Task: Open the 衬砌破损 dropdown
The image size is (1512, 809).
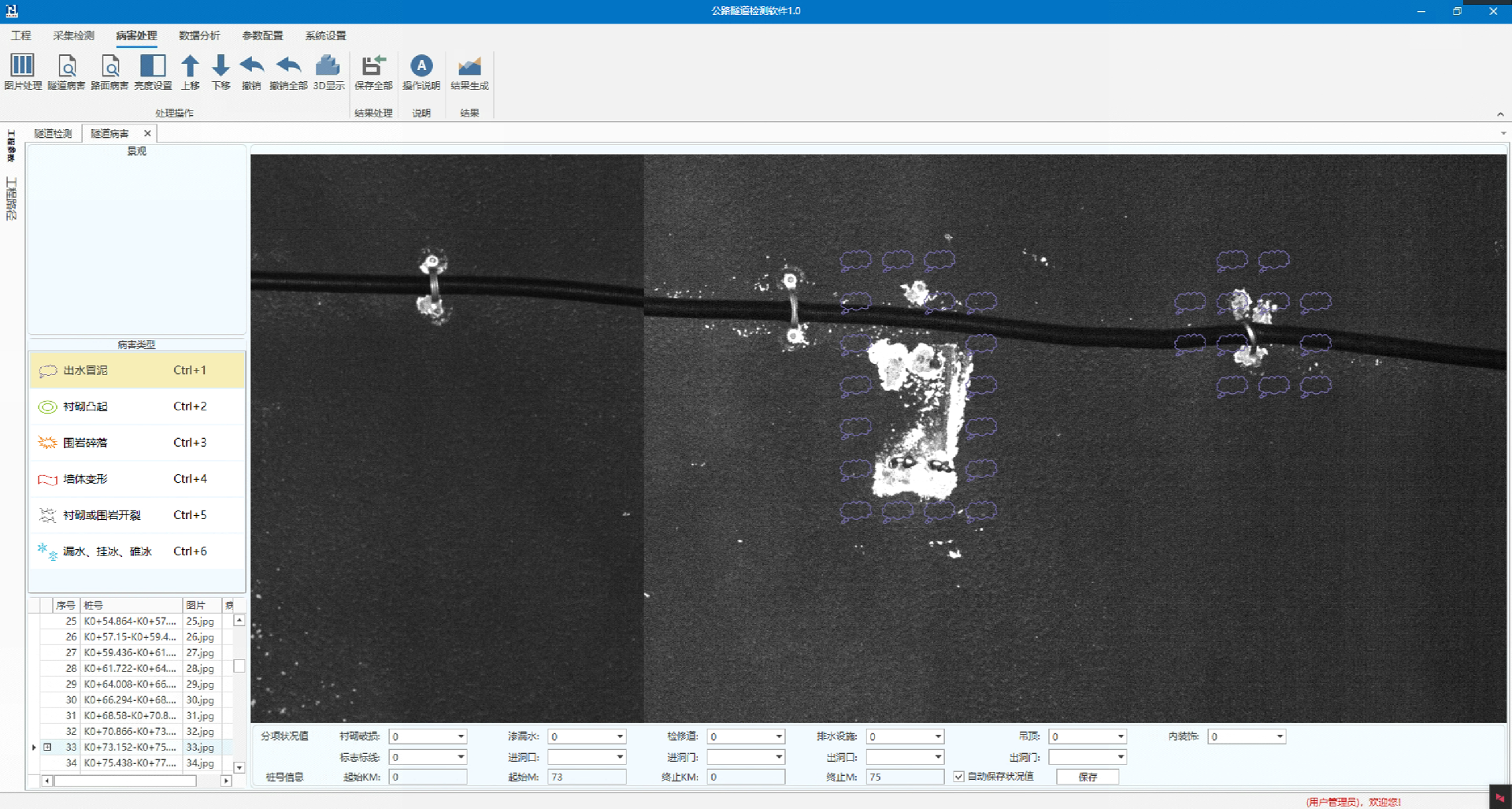Action: pyautogui.click(x=461, y=737)
